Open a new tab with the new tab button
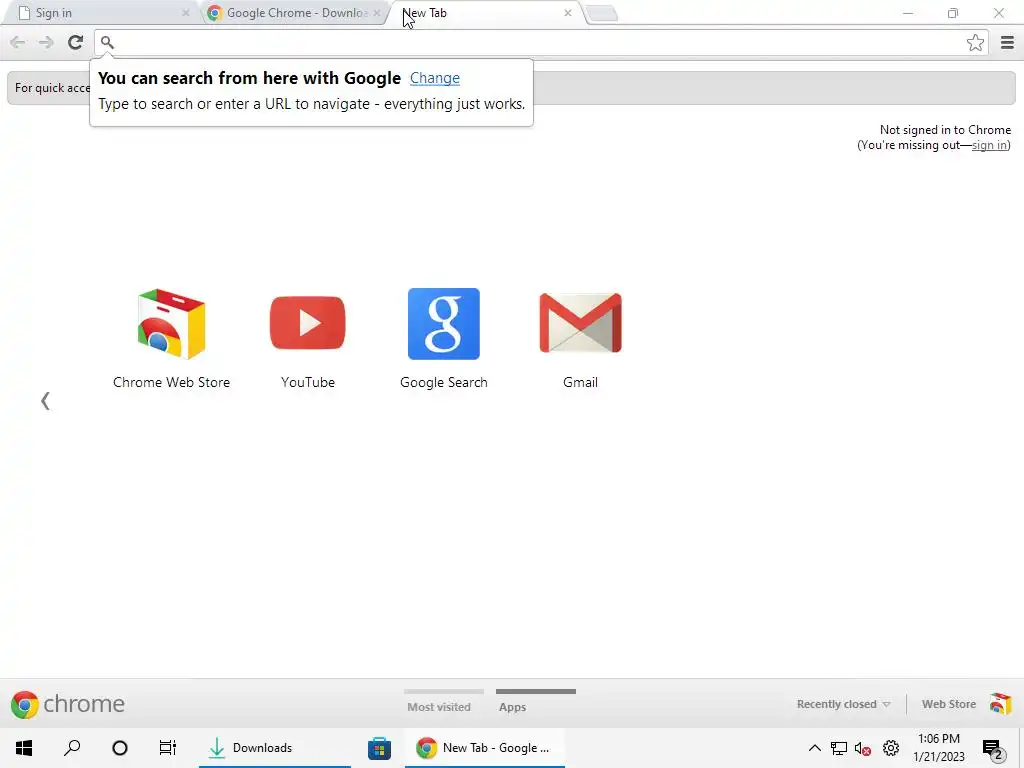This screenshot has width=1024, height=768. click(x=601, y=14)
